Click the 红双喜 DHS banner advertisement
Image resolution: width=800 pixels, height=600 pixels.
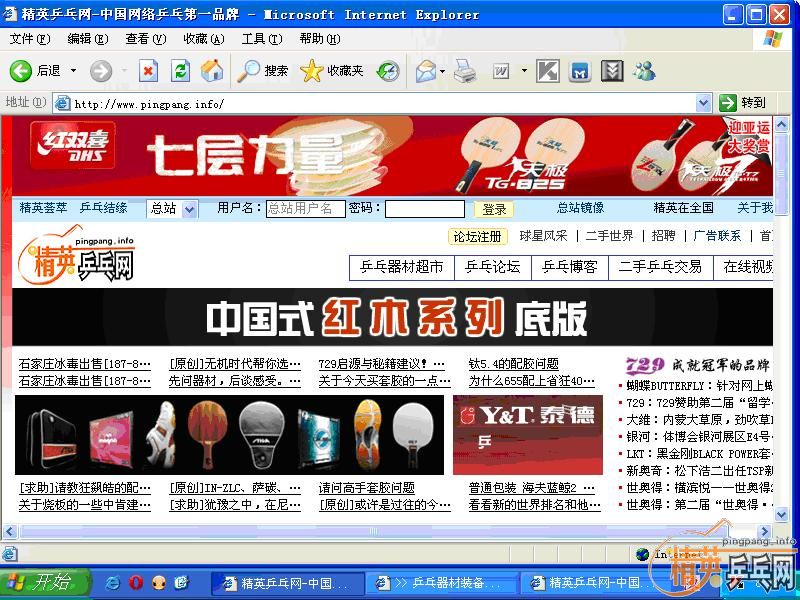[x=392, y=156]
